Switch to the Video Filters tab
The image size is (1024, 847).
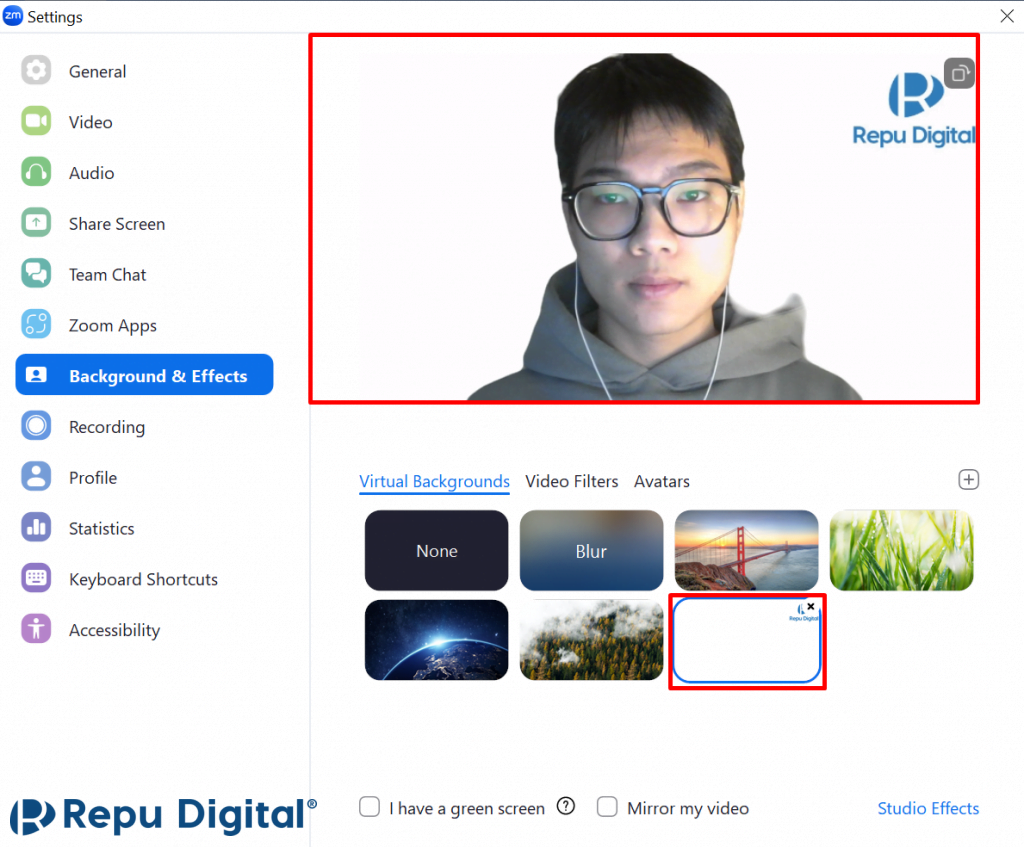(572, 482)
